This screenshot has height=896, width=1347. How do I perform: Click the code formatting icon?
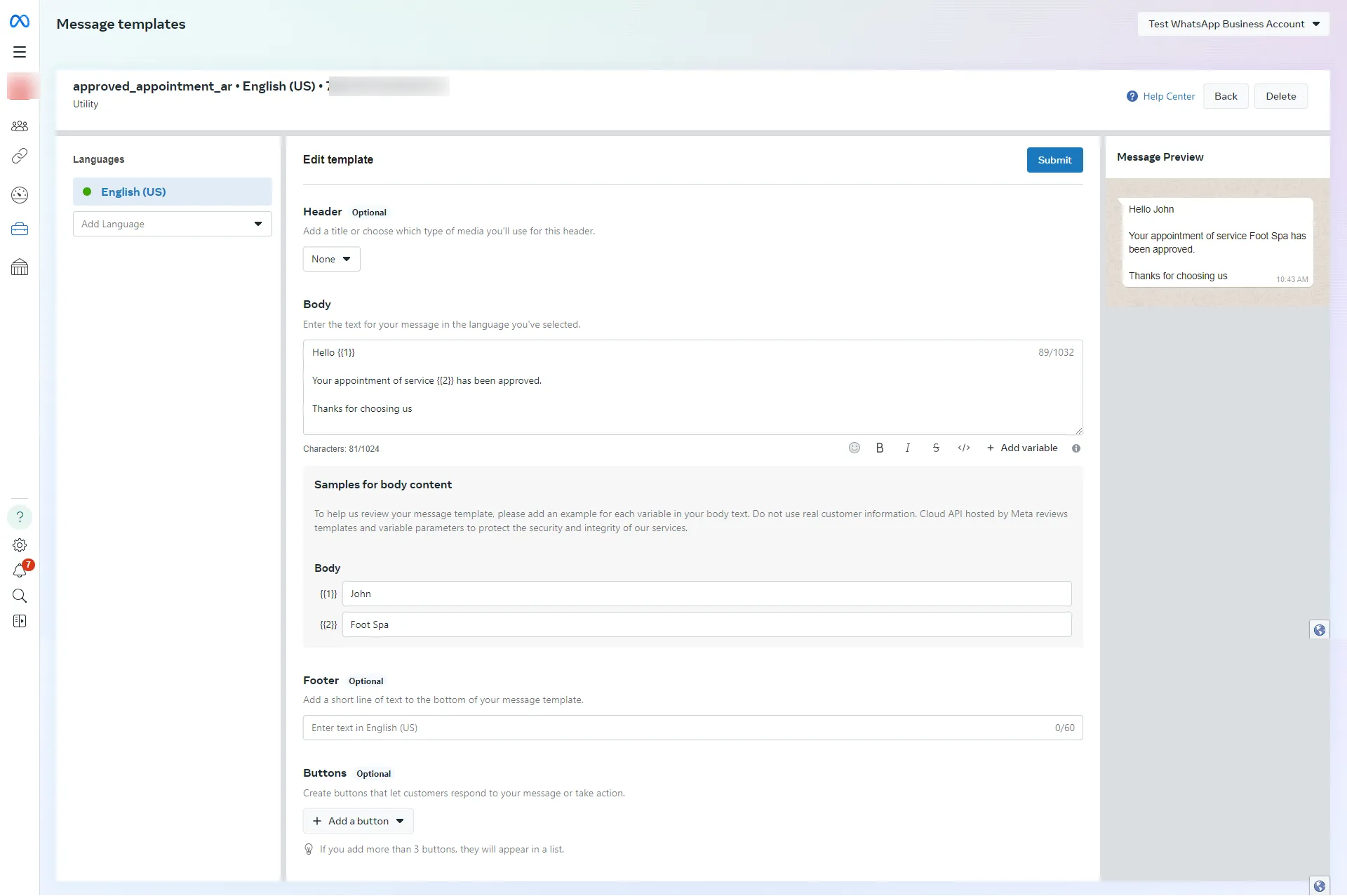point(963,448)
